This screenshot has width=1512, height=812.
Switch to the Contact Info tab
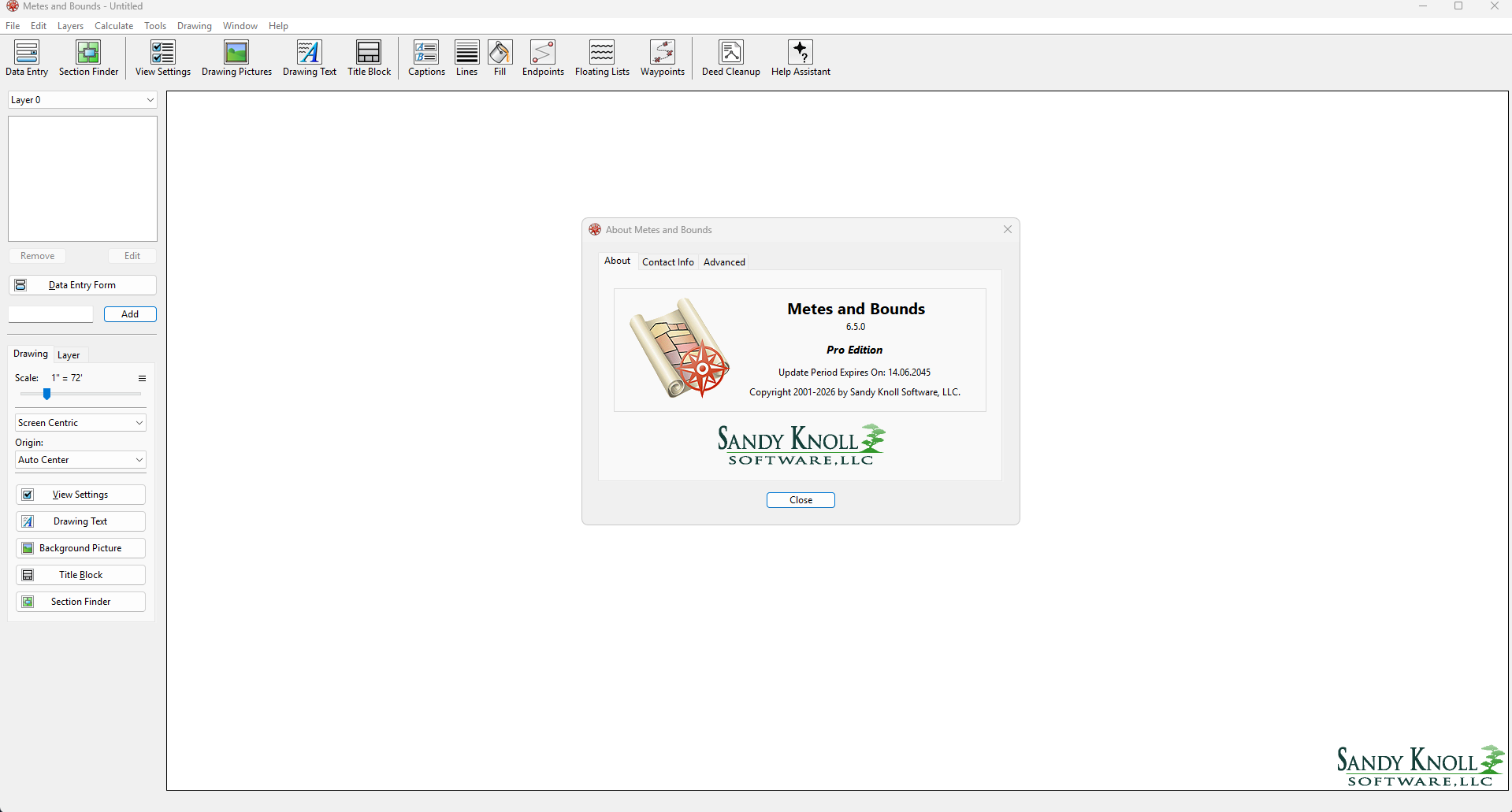coord(668,262)
